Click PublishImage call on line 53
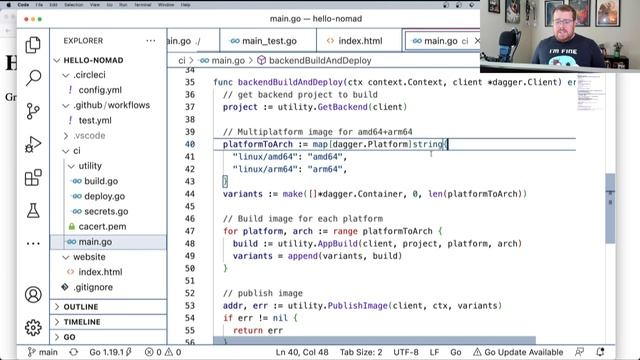640x360 pixels. 358,306
